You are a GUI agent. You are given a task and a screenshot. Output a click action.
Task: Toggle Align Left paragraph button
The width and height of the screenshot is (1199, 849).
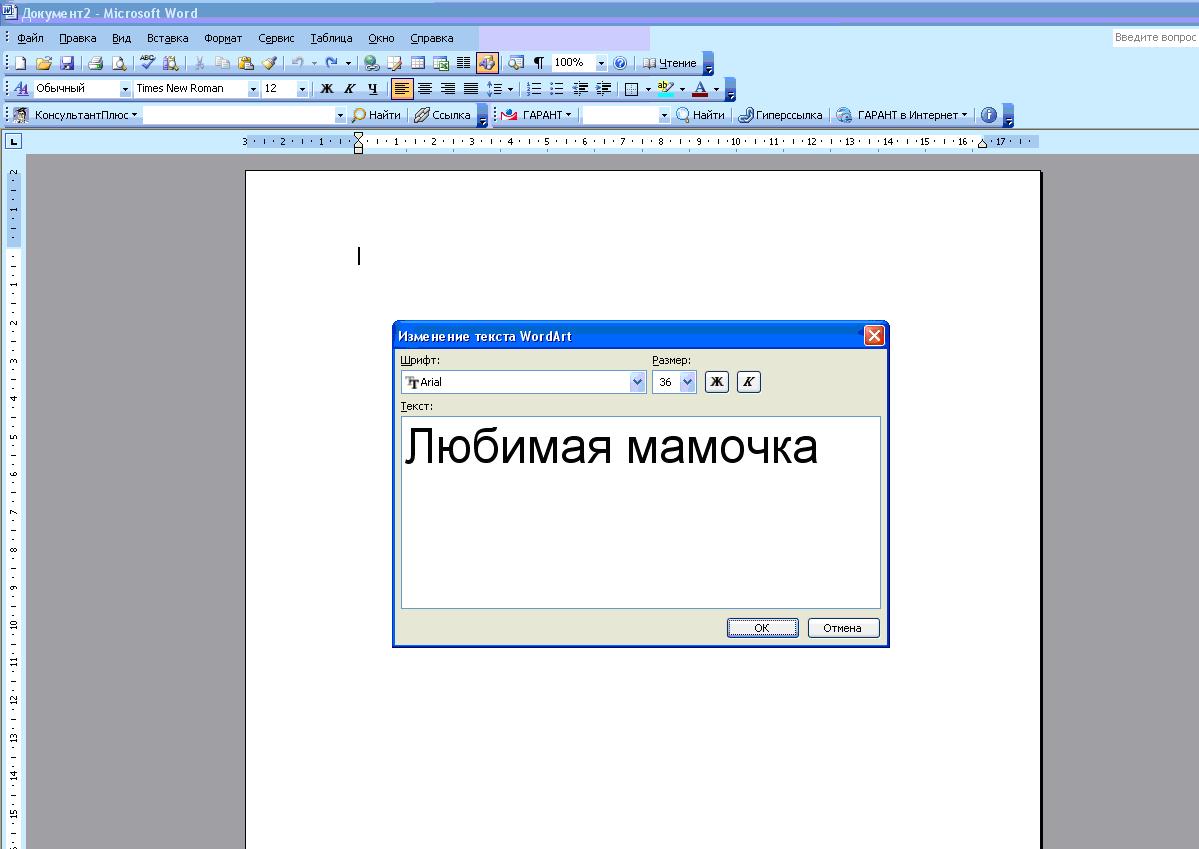[x=401, y=89]
